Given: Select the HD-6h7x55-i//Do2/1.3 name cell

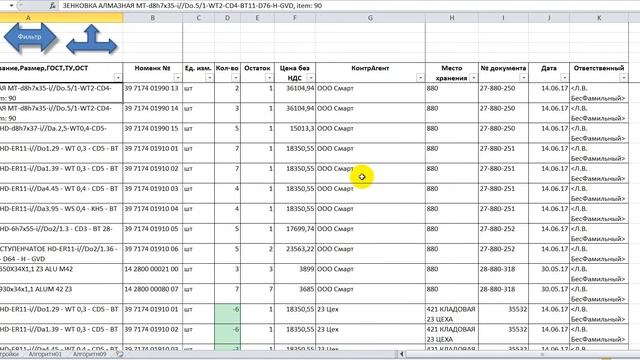Looking at the screenshot, I should pos(61,233).
